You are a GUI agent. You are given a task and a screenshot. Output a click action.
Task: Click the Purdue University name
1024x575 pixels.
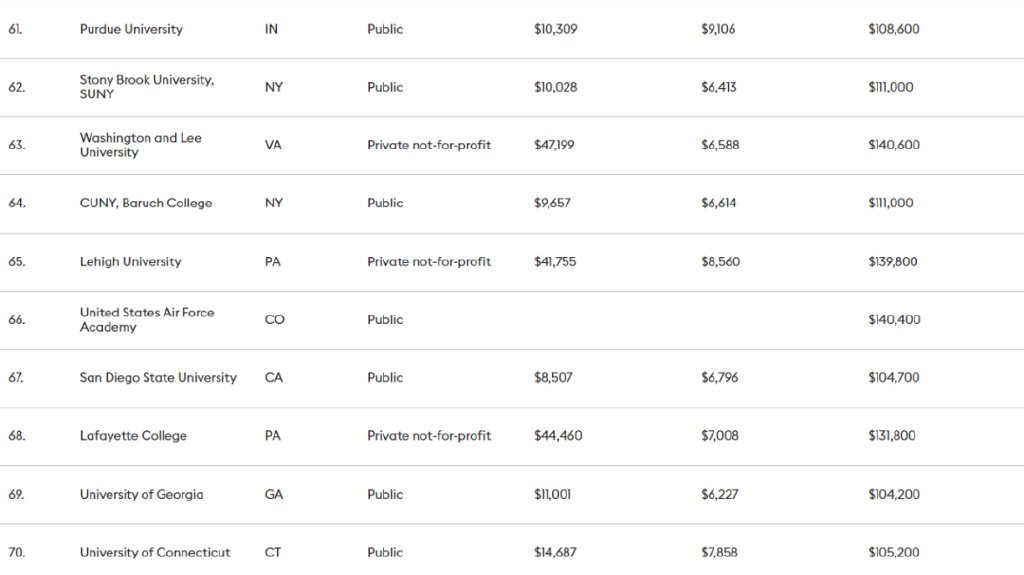click(x=131, y=29)
